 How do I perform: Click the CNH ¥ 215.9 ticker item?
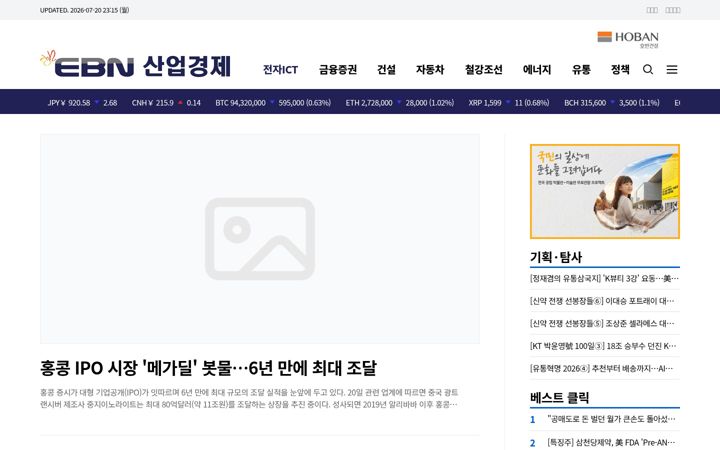(x=166, y=103)
